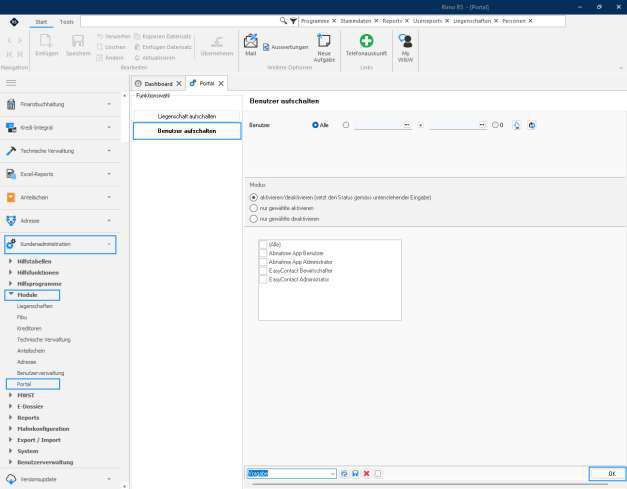Image resolution: width=627 pixels, height=489 pixels.
Task: Click the red X delete icon at the bottom
Action: click(x=366, y=473)
